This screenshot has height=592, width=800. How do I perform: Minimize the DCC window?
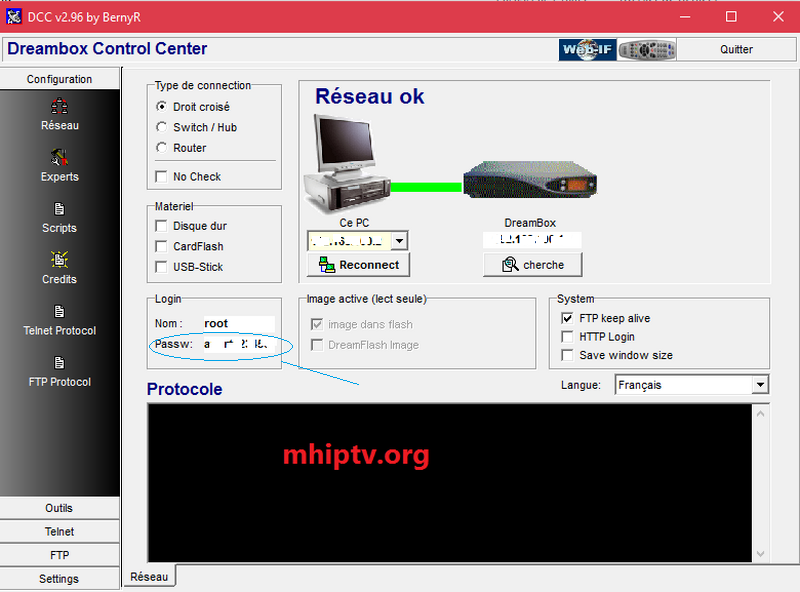(x=685, y=17)
